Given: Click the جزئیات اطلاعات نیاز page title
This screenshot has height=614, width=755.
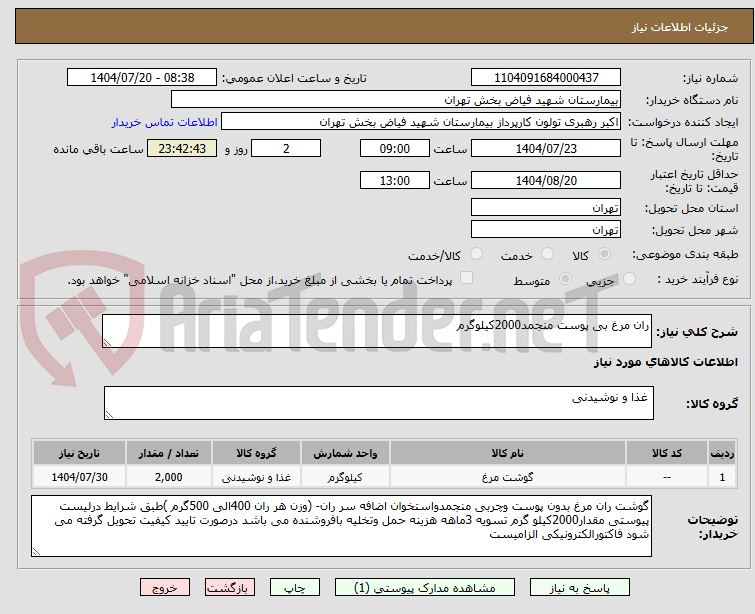Looking at the screenshot, I should [680, 27].
